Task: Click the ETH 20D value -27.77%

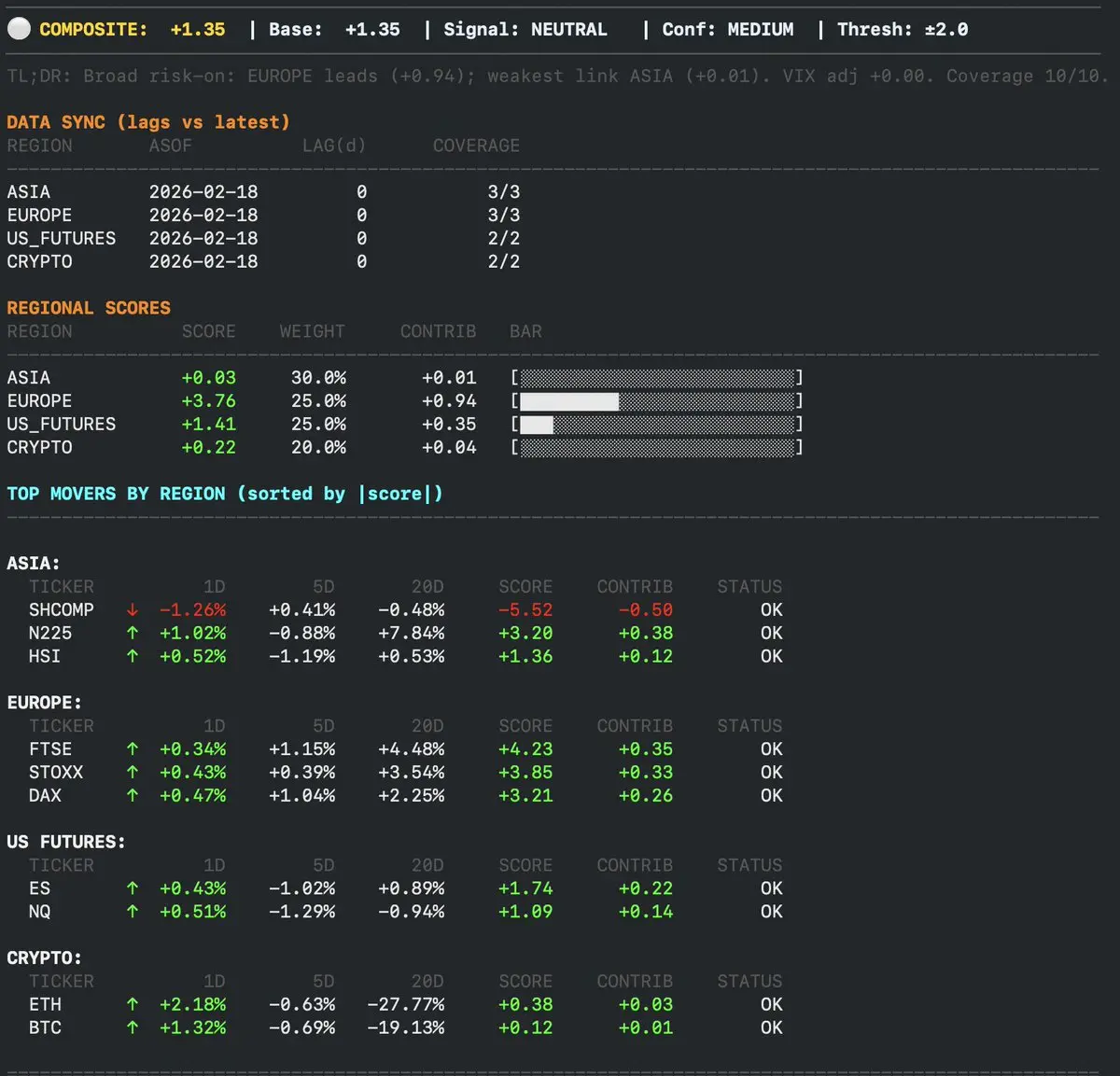Action: point(406,1005)
